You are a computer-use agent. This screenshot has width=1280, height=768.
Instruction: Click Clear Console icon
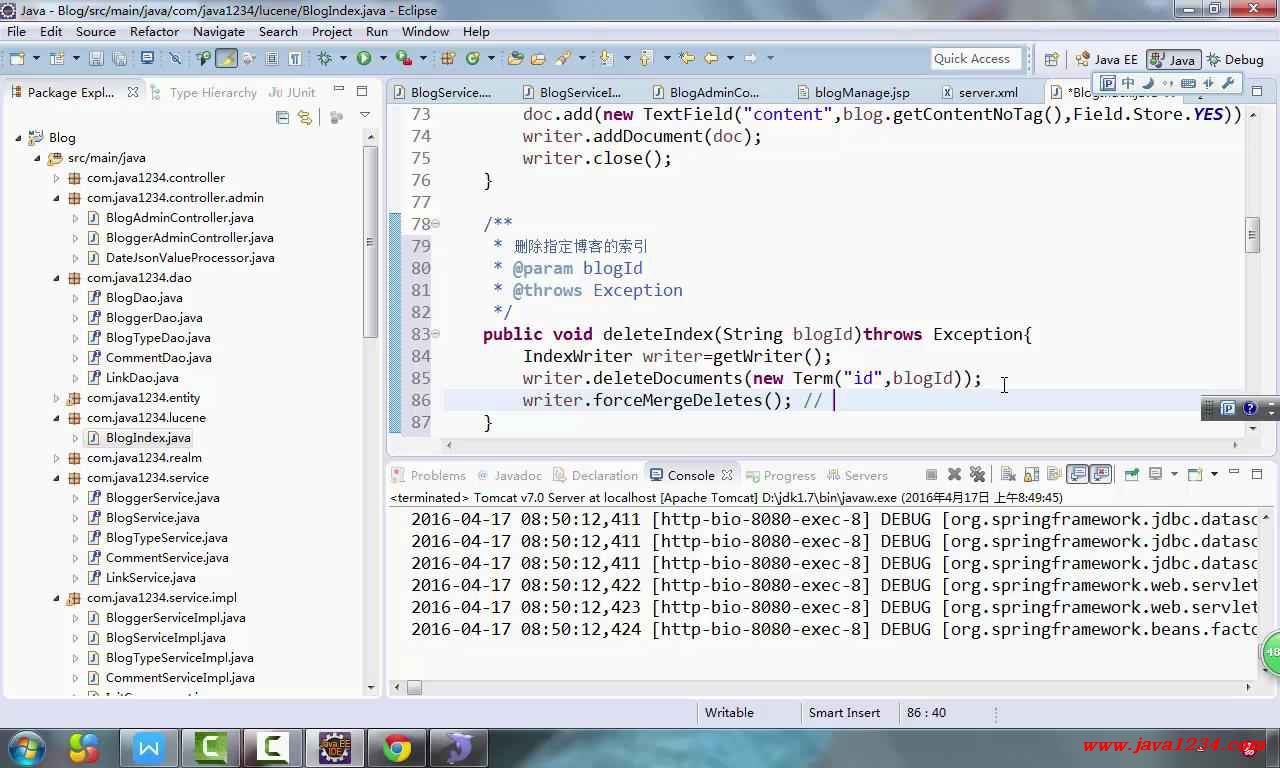click(1008, 475)
